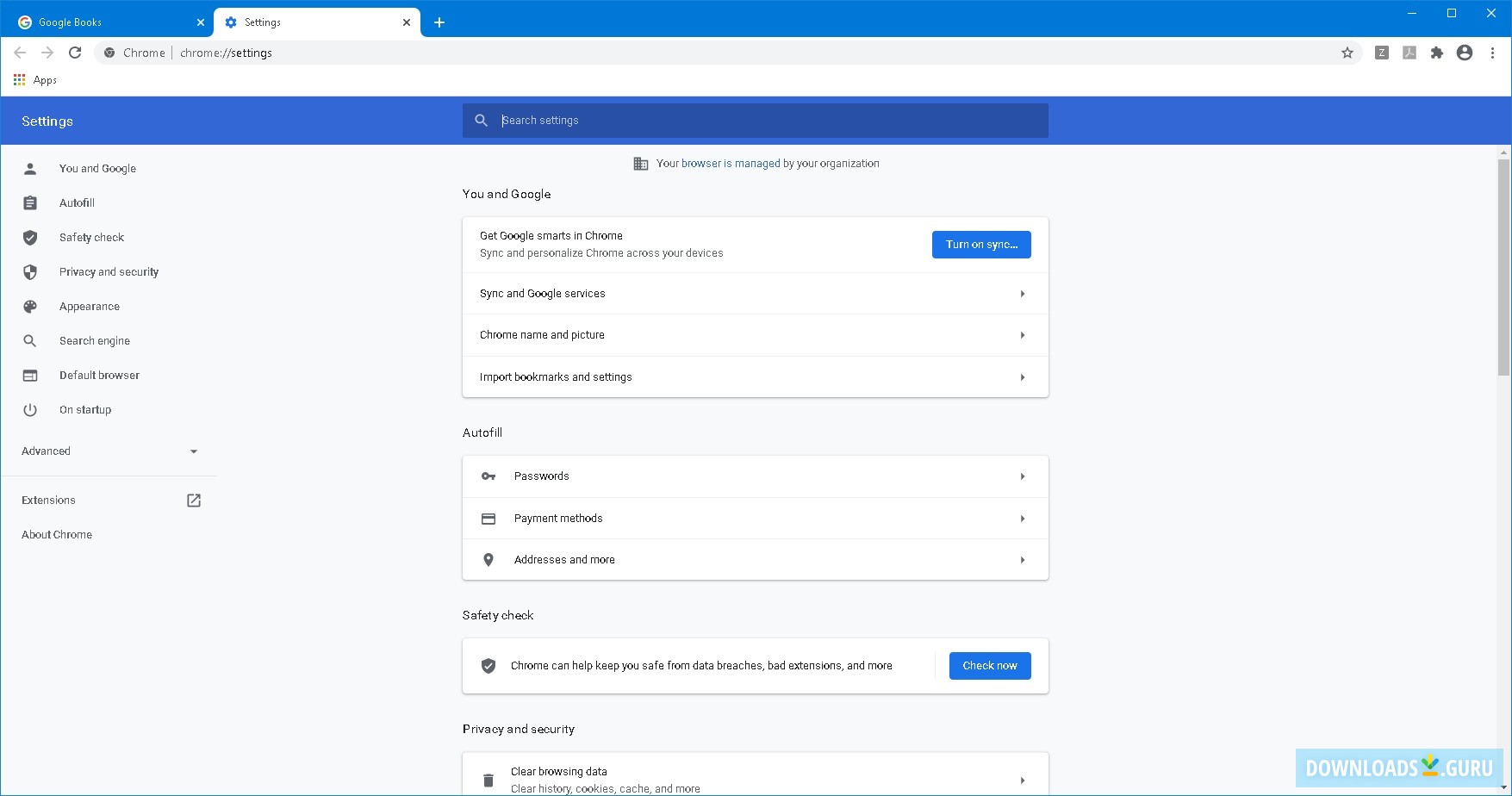Click the Safety check shield icon
The image size is (1512, 796).
click(x=30, y=237)
